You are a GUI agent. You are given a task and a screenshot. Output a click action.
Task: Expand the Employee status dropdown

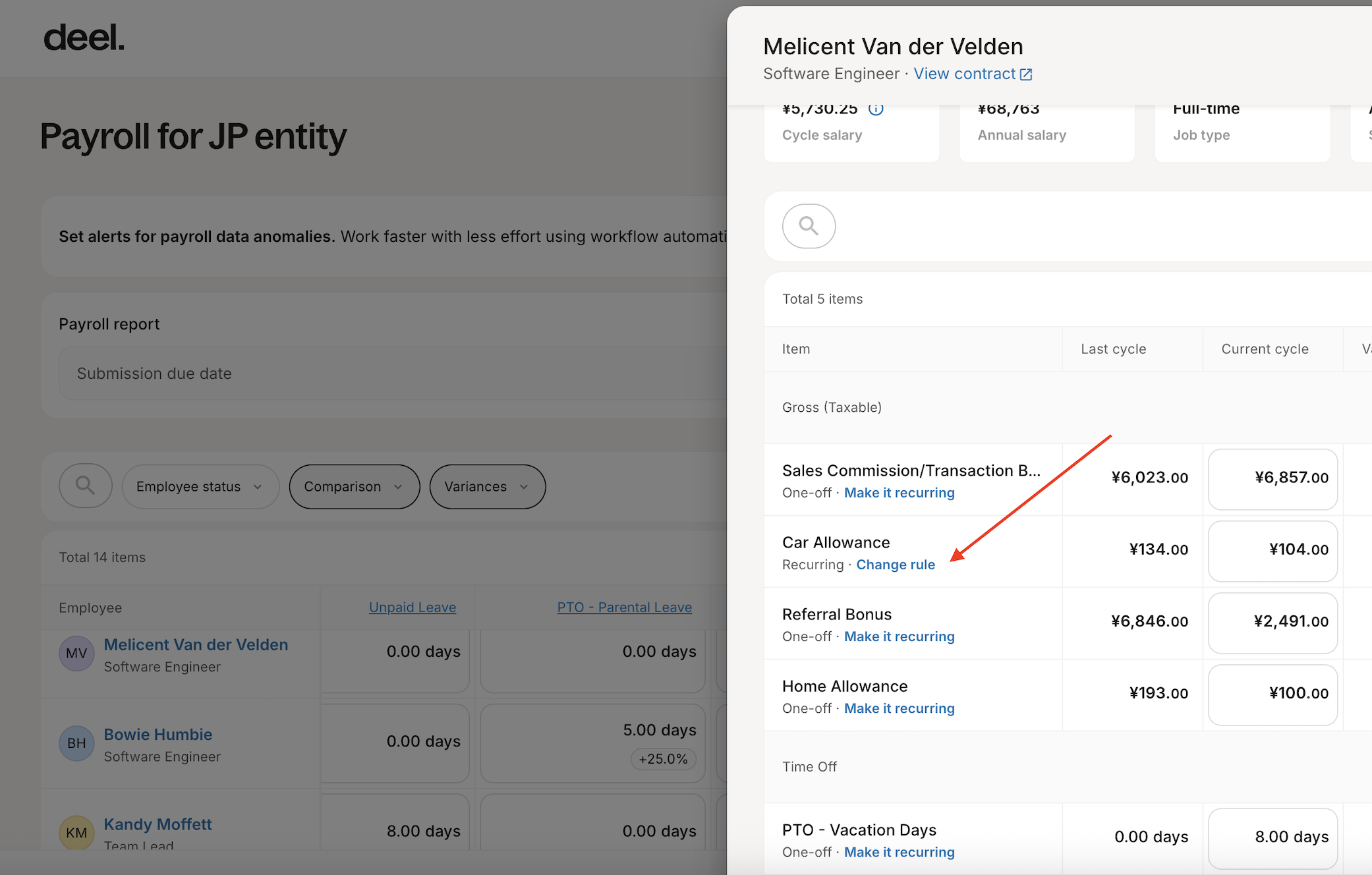click(x=200, y=486)
